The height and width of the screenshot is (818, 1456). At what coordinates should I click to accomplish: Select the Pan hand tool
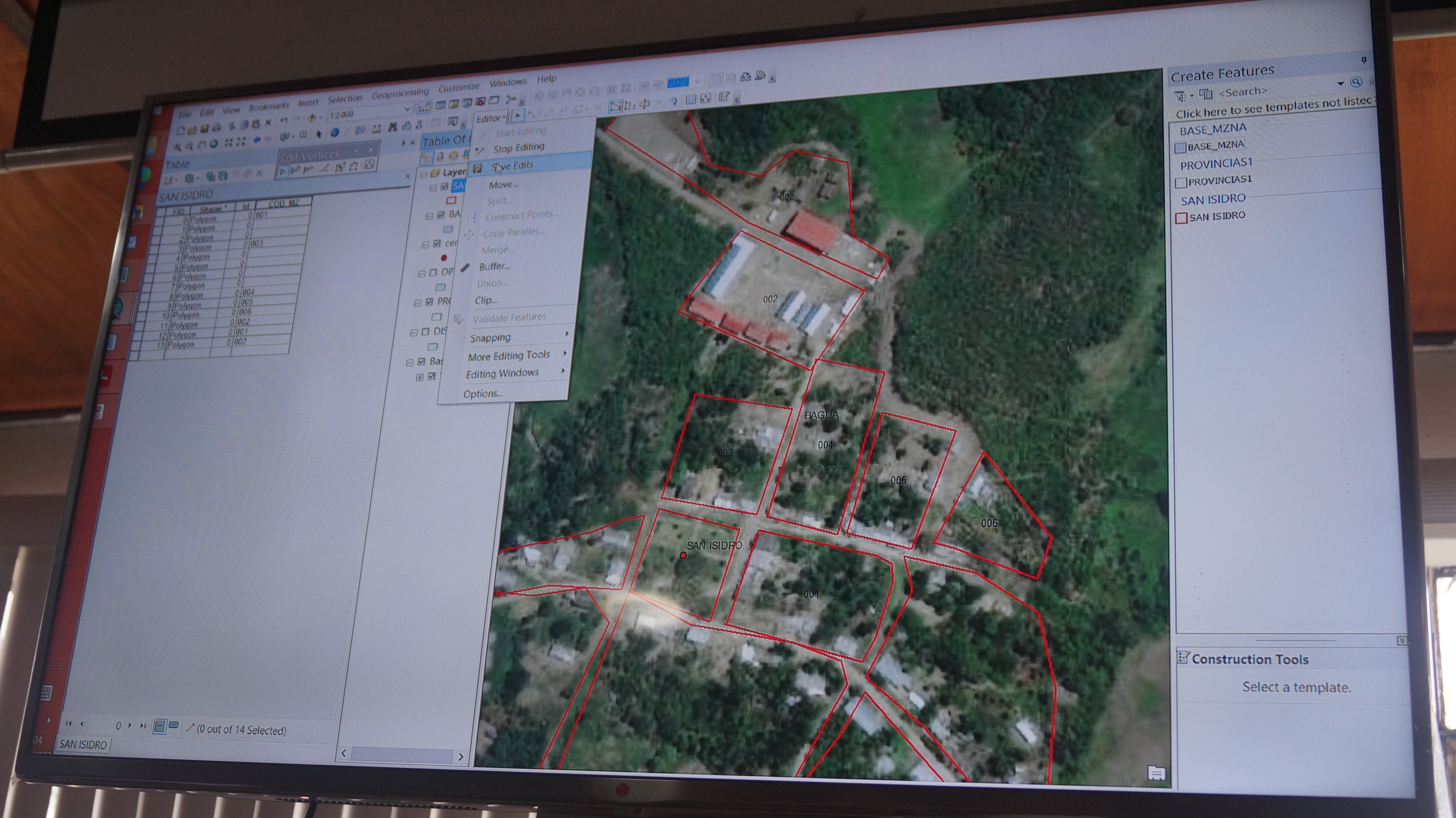[x=201, y=145]
